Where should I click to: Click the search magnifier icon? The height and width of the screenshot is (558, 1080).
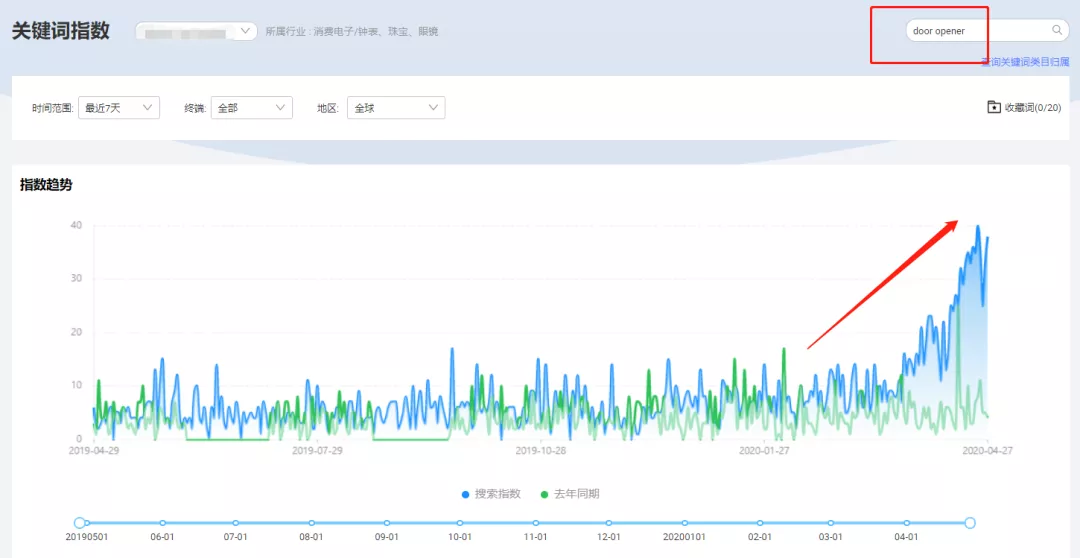pyautogui.click(x=1057, y=30)
